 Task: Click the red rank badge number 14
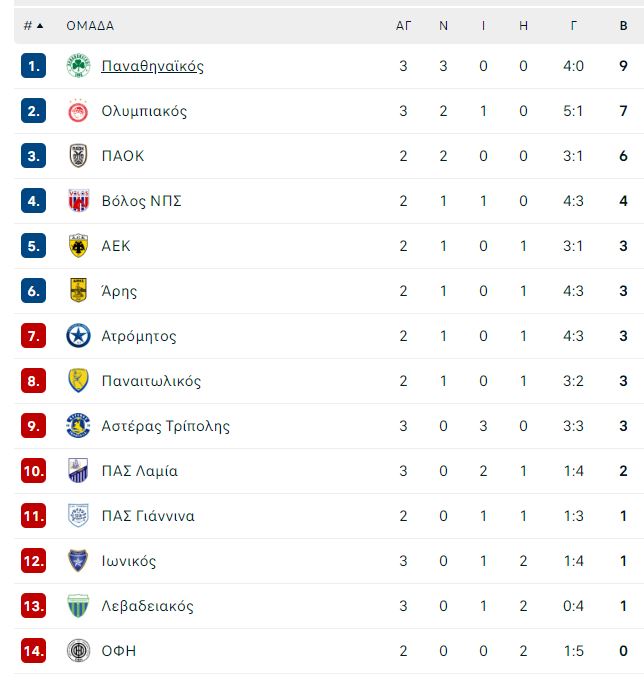pyautogui.click(x=33, y=650)
